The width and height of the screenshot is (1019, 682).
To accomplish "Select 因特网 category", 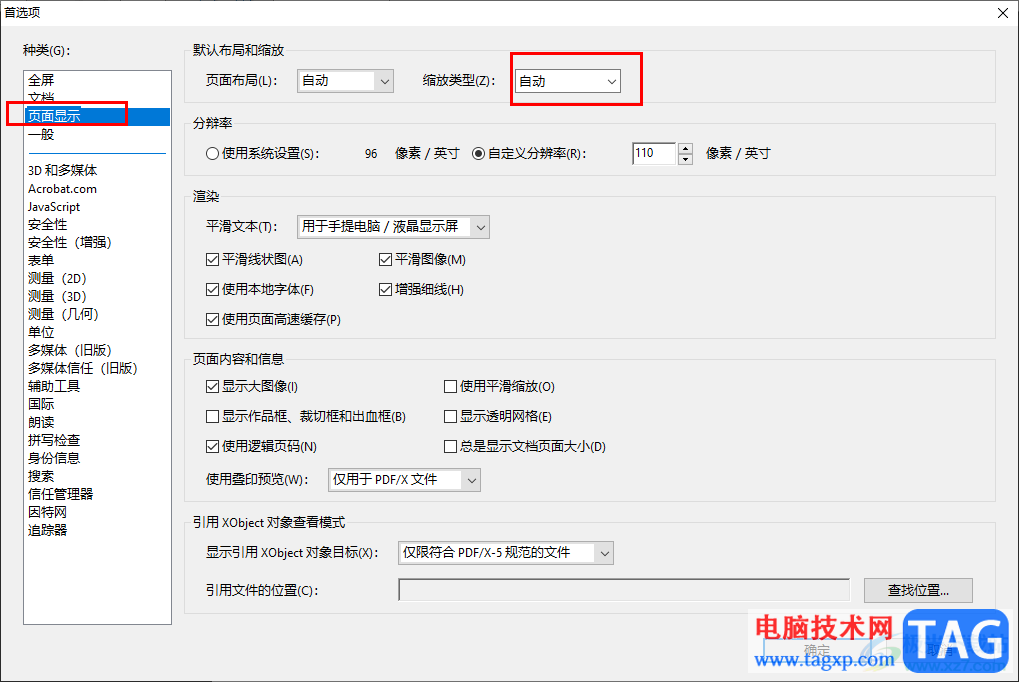I will 47,512.
